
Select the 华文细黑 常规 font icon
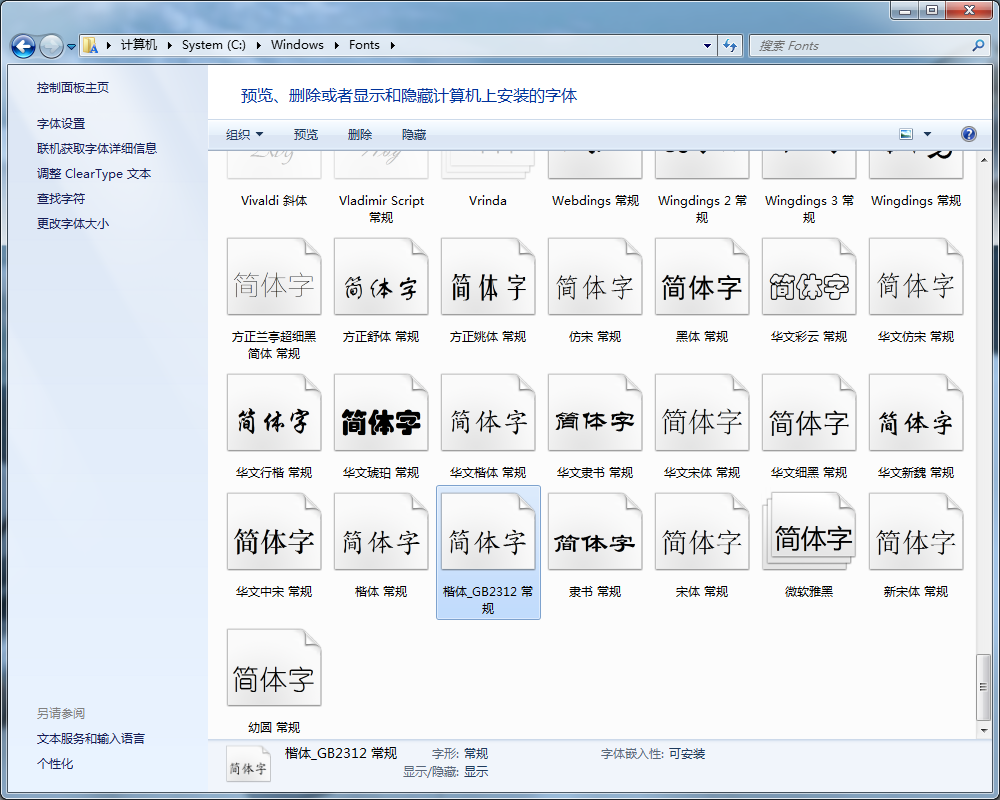pos(809,413)
